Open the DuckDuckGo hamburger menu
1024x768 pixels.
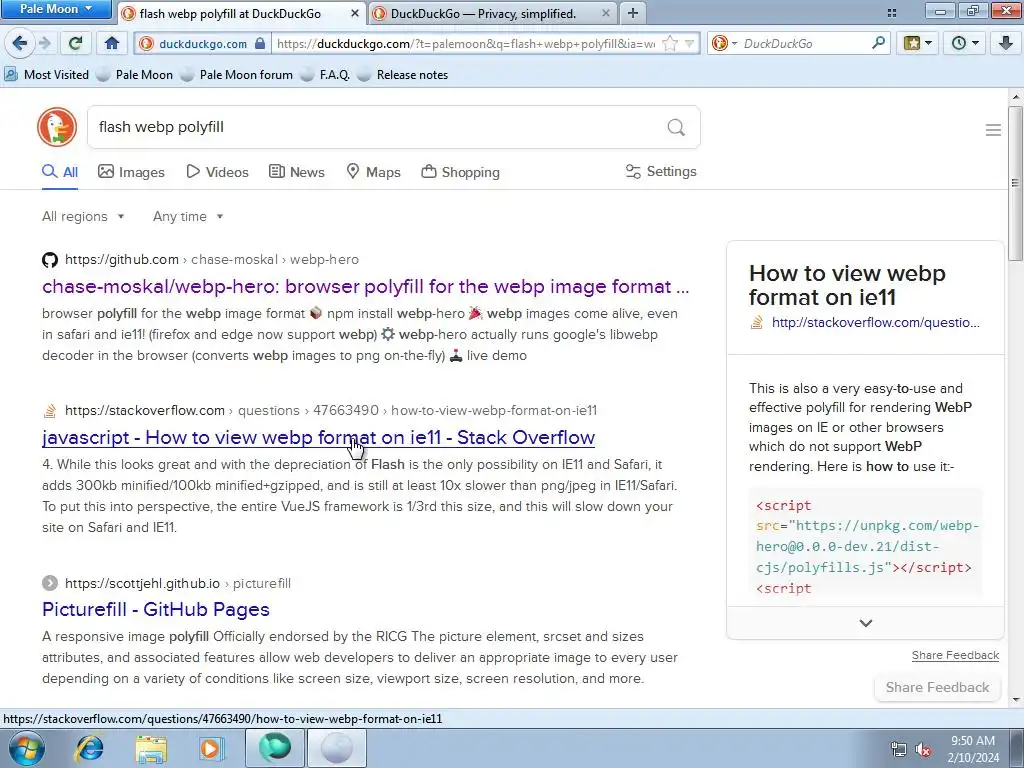993,130
